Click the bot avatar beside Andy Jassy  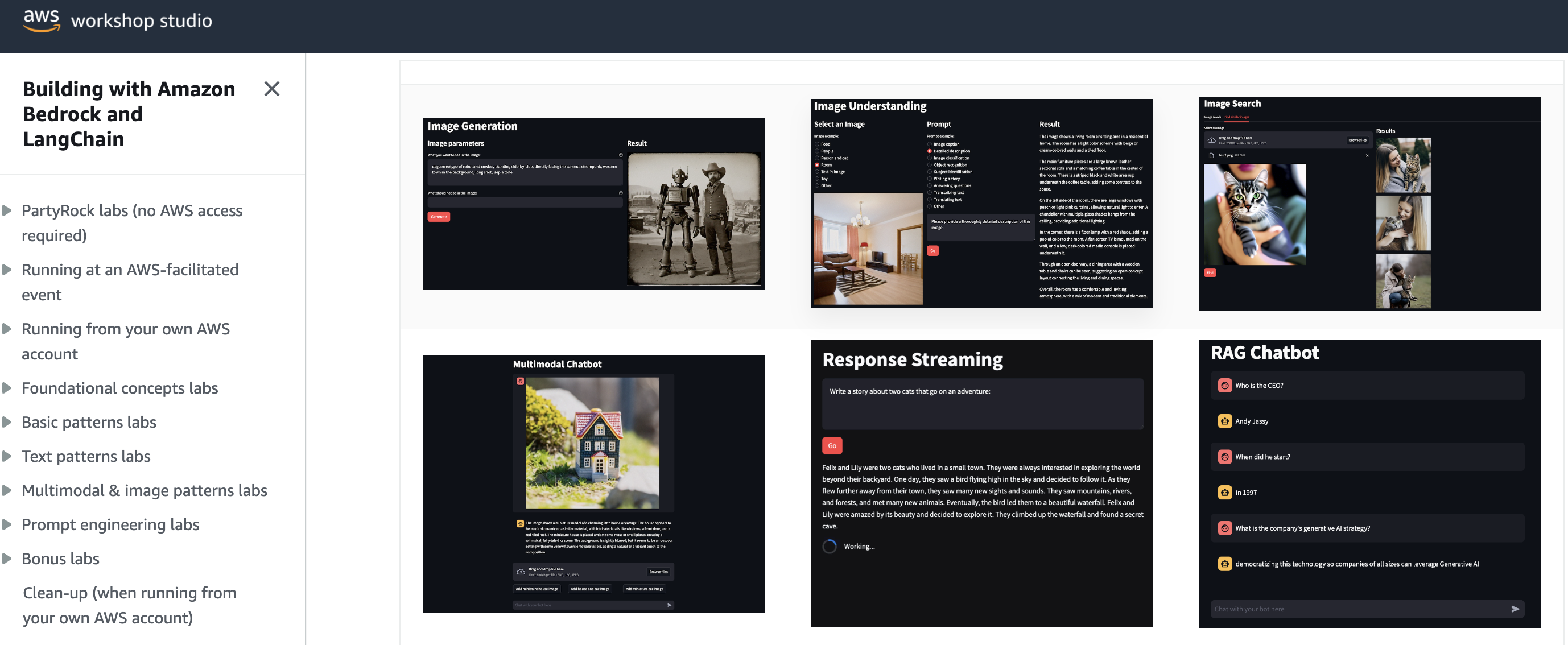pyautogui.click(x=1224, y=421)
